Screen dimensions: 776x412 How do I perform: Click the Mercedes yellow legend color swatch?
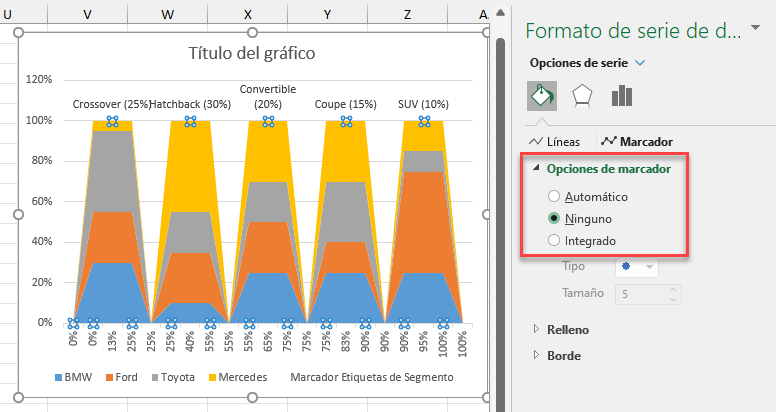(x=212, y=378)
